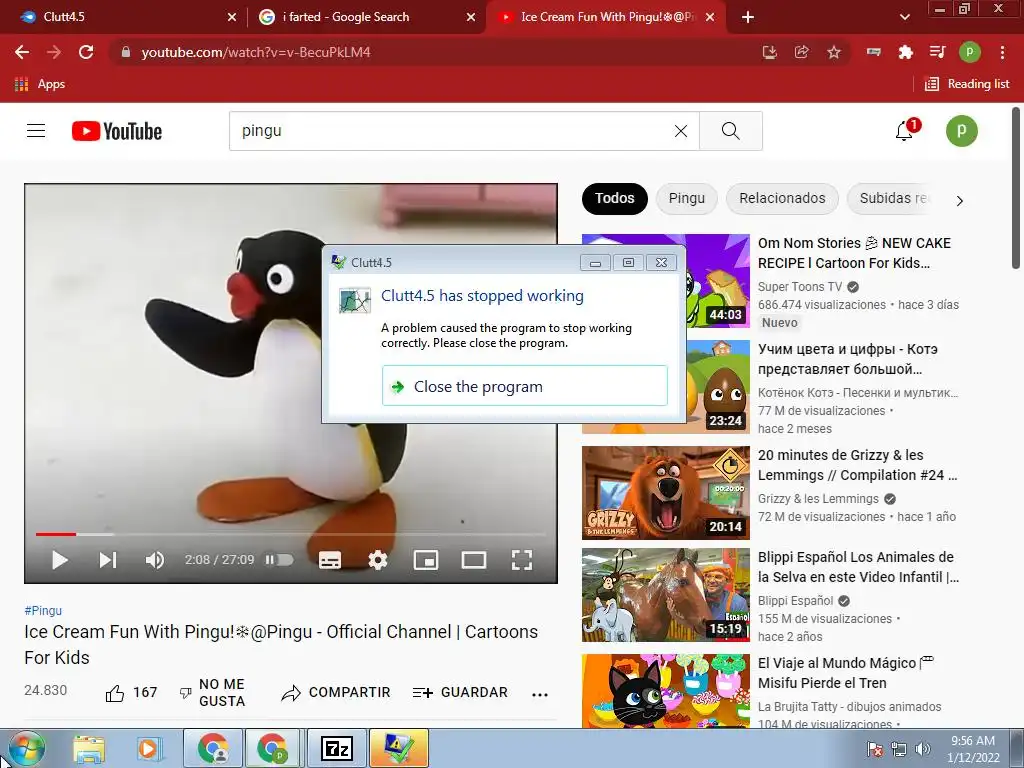1024x768 pixels.
Task: Select the Pingu filter chip
Action: [x=686, y=199]
